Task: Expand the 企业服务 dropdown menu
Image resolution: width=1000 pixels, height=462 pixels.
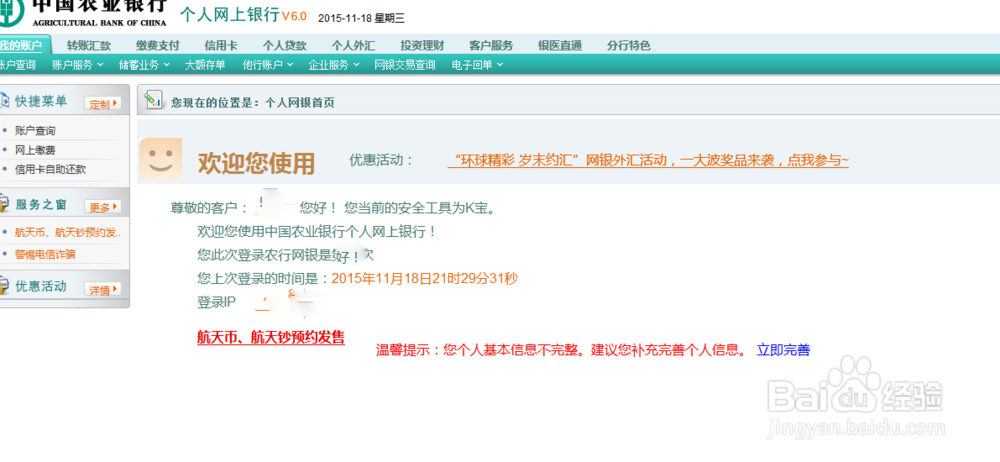Action: [334, 64]
